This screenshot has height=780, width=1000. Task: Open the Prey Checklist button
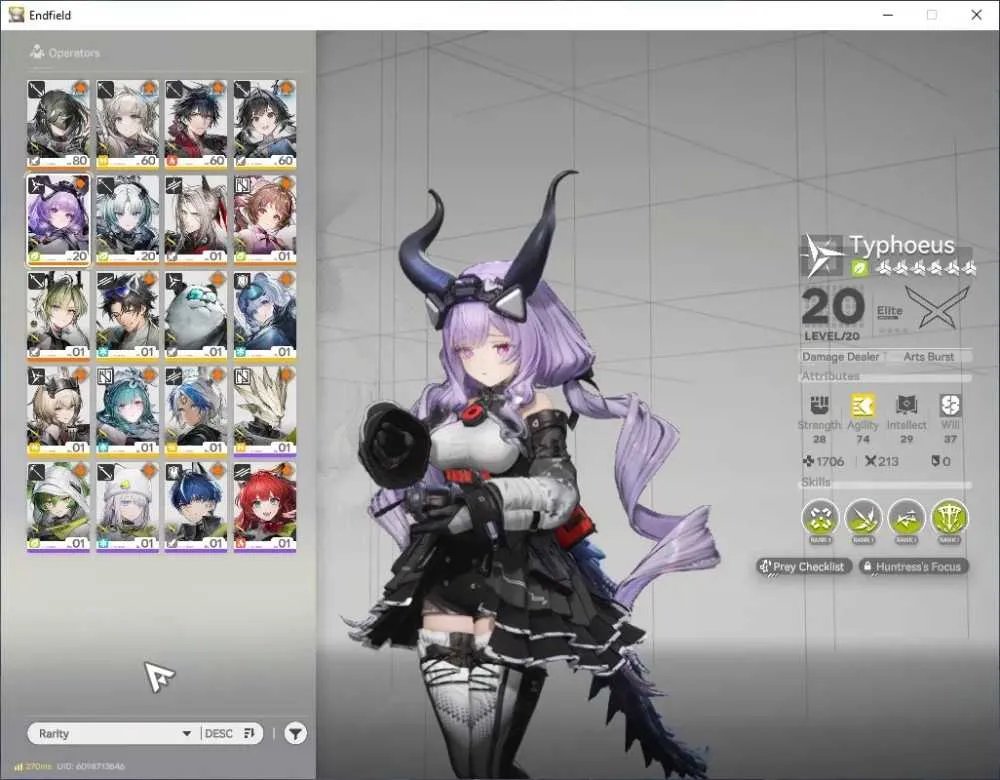point(804,566)
